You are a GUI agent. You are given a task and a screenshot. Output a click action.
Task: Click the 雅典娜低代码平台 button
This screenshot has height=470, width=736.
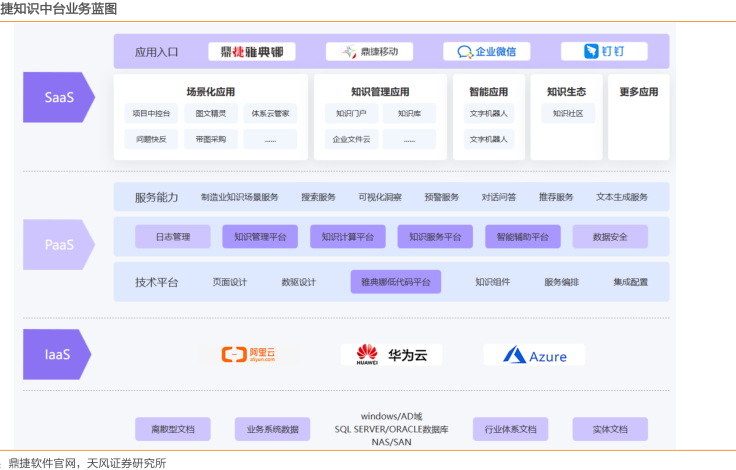tap(396, 282)
